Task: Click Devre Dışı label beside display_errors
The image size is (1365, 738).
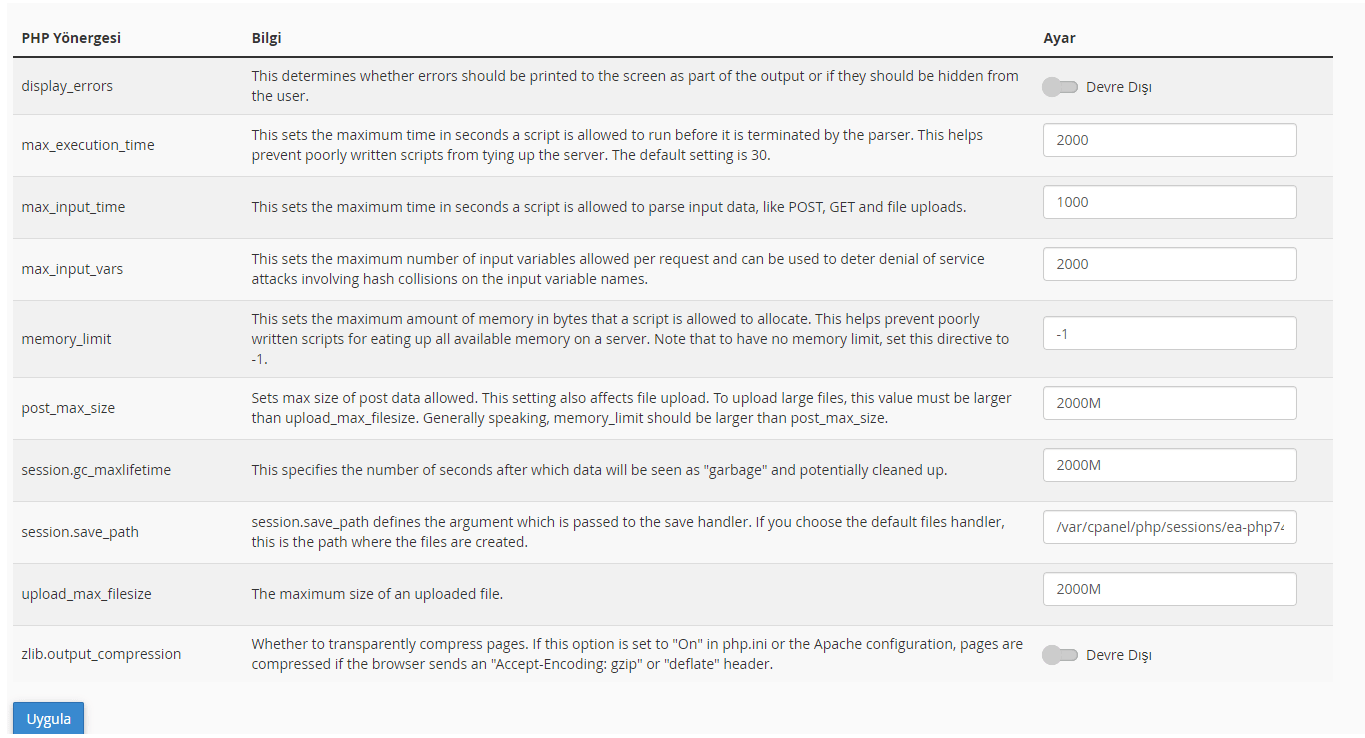Action: [x=1119, y=87]
